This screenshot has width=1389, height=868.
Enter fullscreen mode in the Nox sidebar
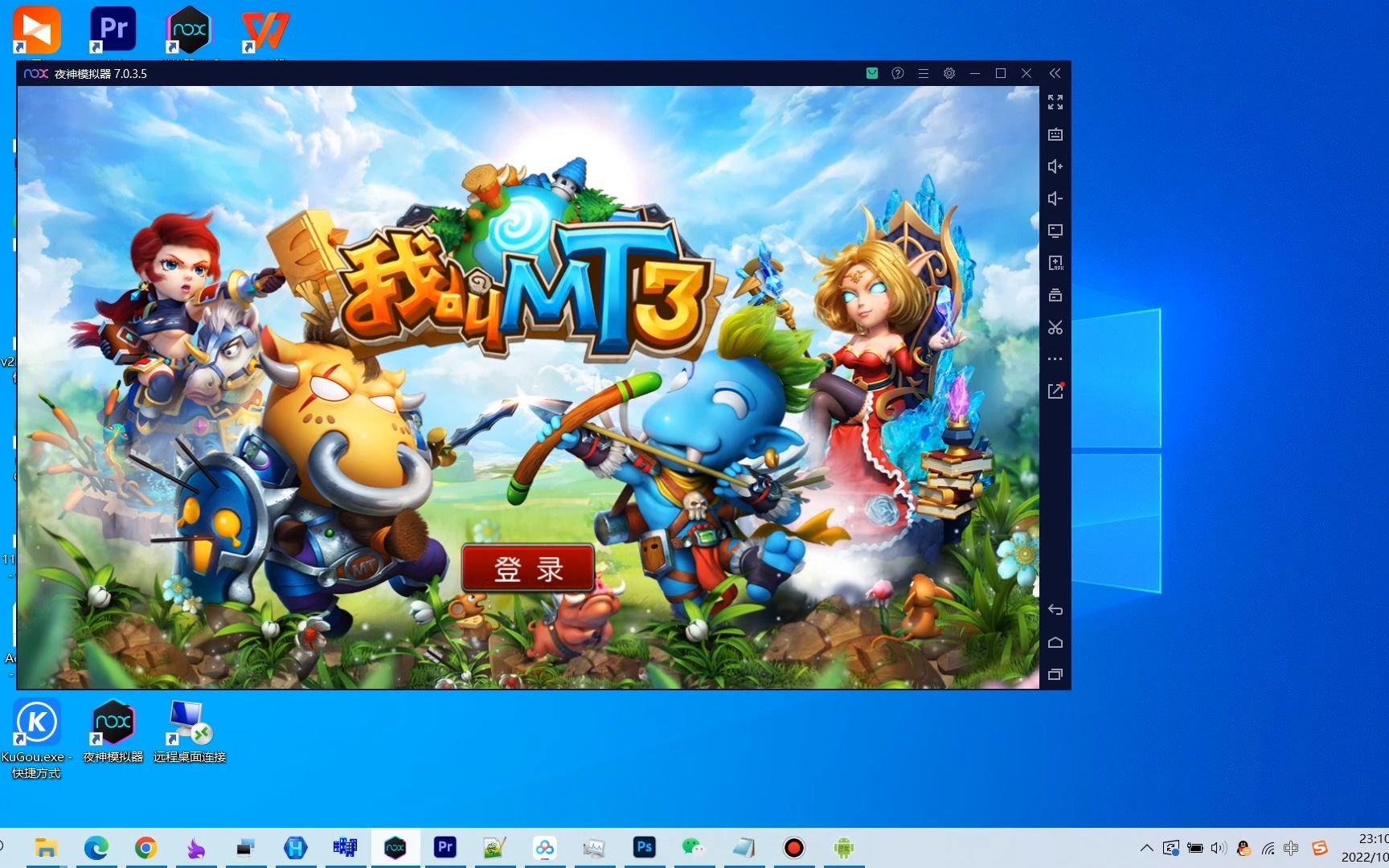1055,102
